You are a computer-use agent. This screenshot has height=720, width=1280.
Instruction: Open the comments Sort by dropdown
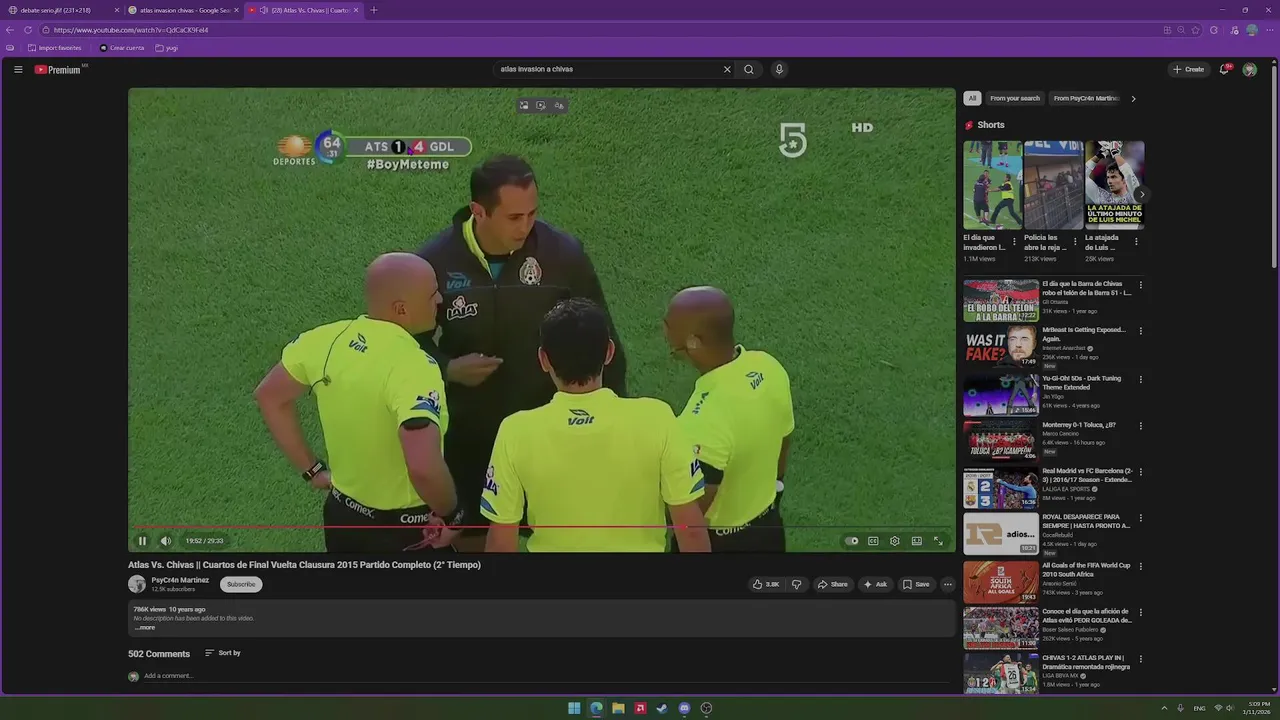pos(223,653)
